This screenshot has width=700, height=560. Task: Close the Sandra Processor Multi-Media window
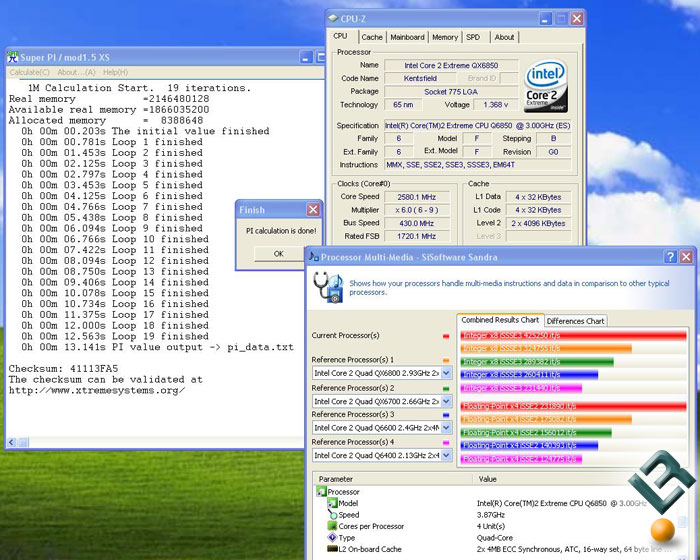pos(686,256)
